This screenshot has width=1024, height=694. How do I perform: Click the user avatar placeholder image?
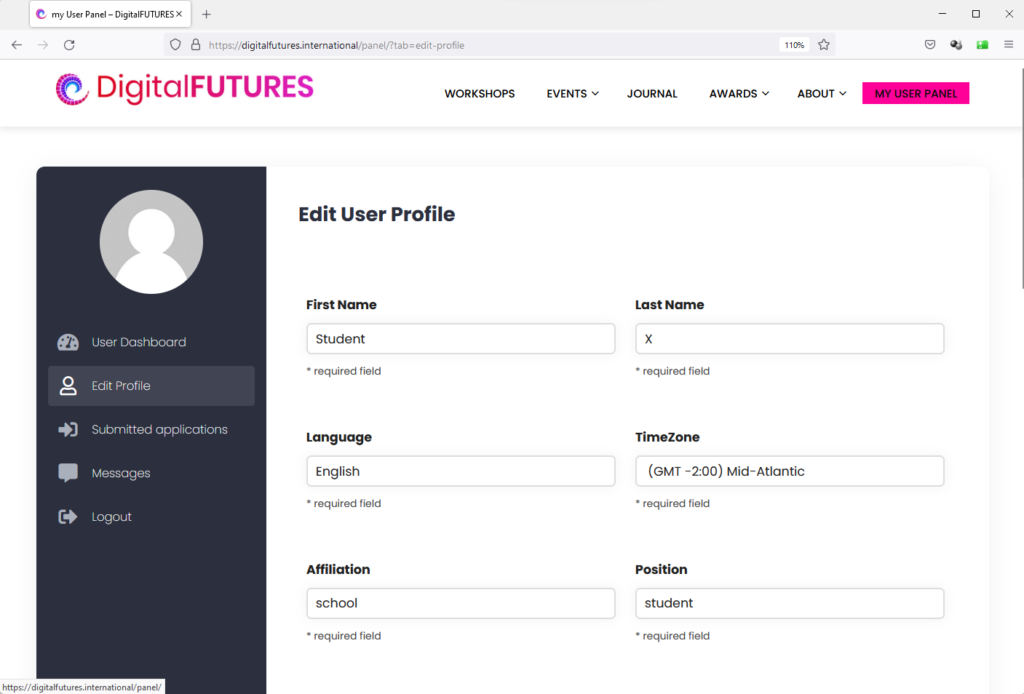[x=151, y=242]
